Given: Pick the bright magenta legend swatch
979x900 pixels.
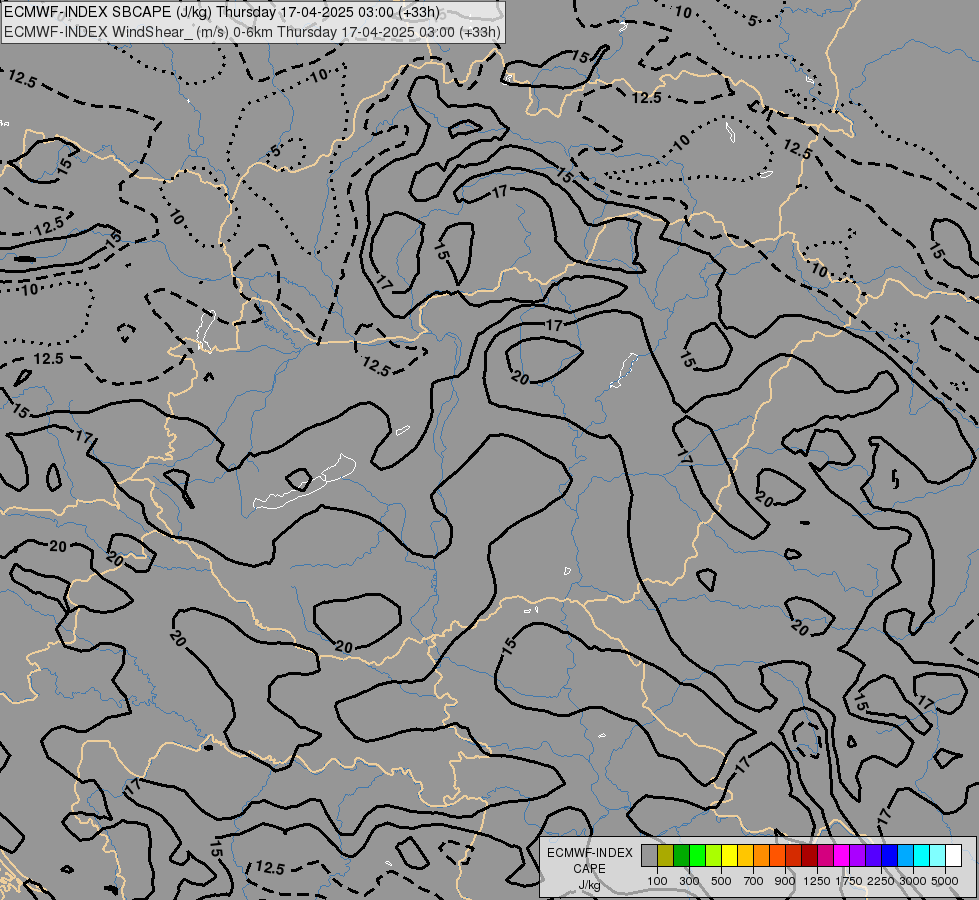Looking at the screenshot, I should (x=842, y=856).
